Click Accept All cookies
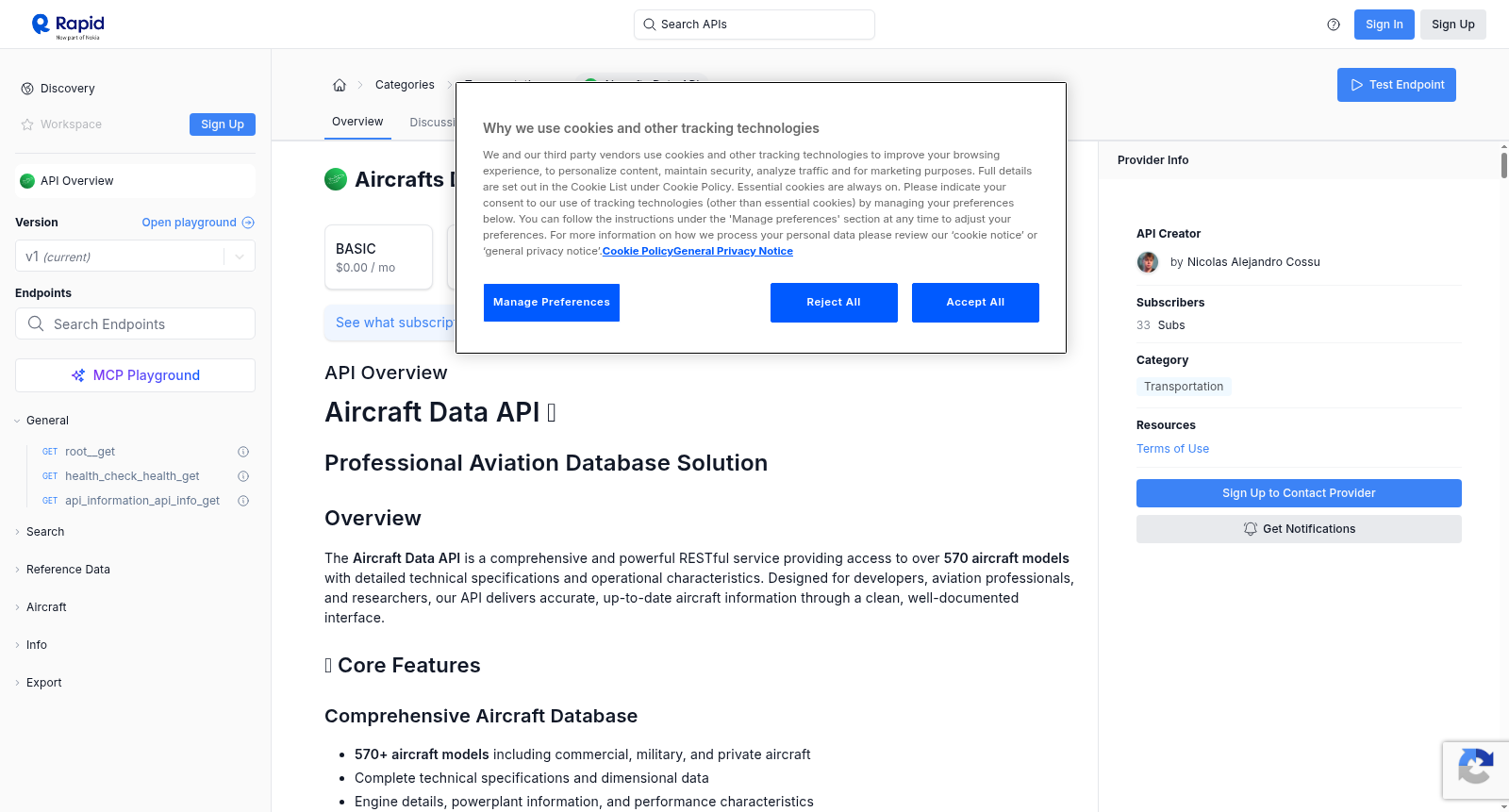1509x812 pixels. click(975, 303)
